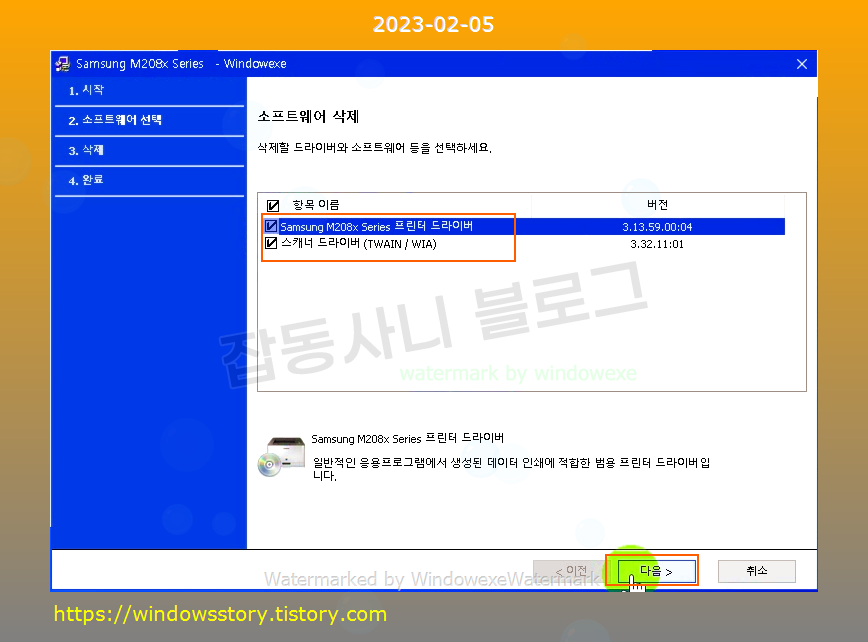Screen dimensions: 868x642
Task: Select the Samsung M208x Series 프린터 드라이버 row text
Action: pos(376,226)
